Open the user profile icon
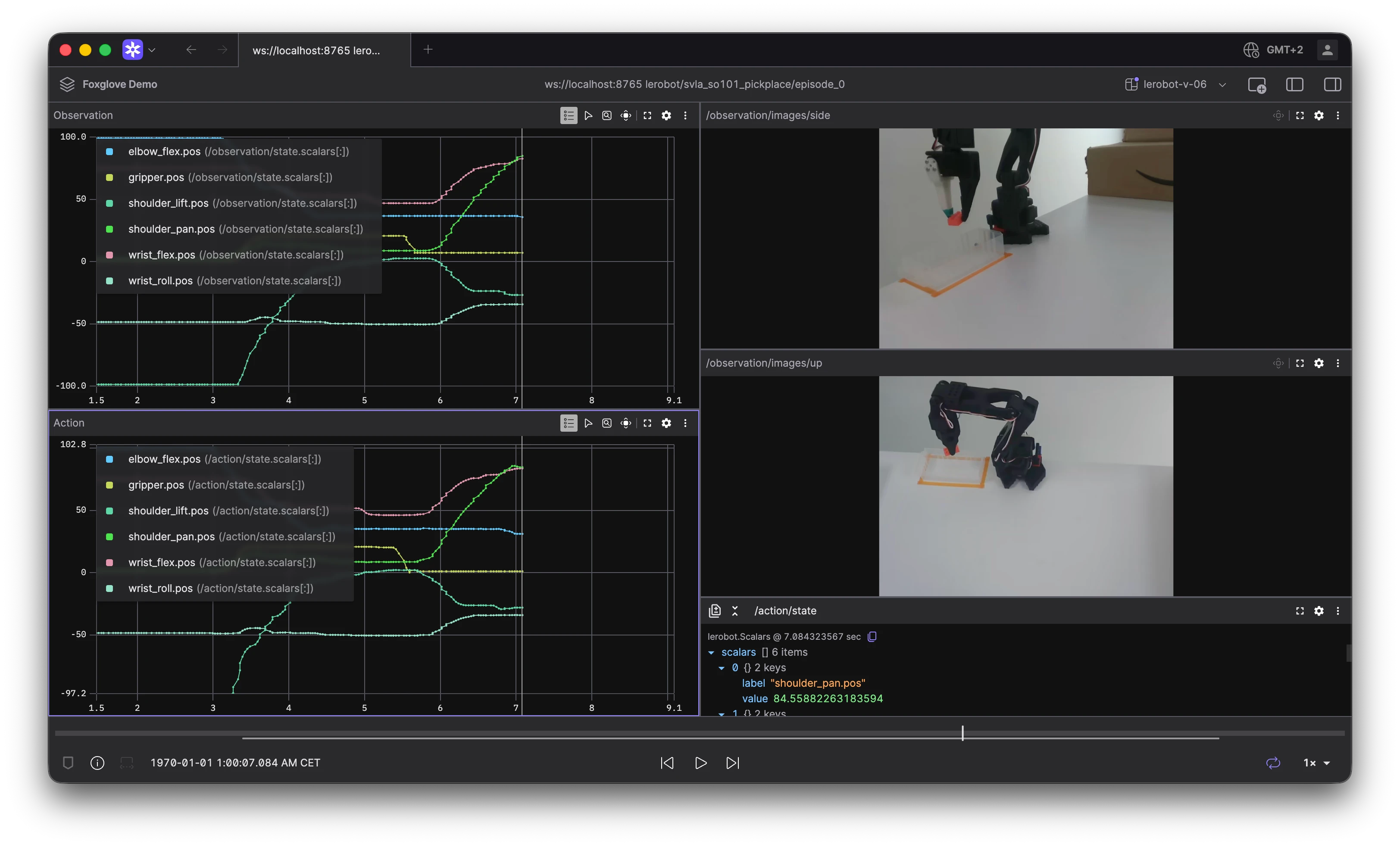1400x847 pixels. tap(1327, 50)
